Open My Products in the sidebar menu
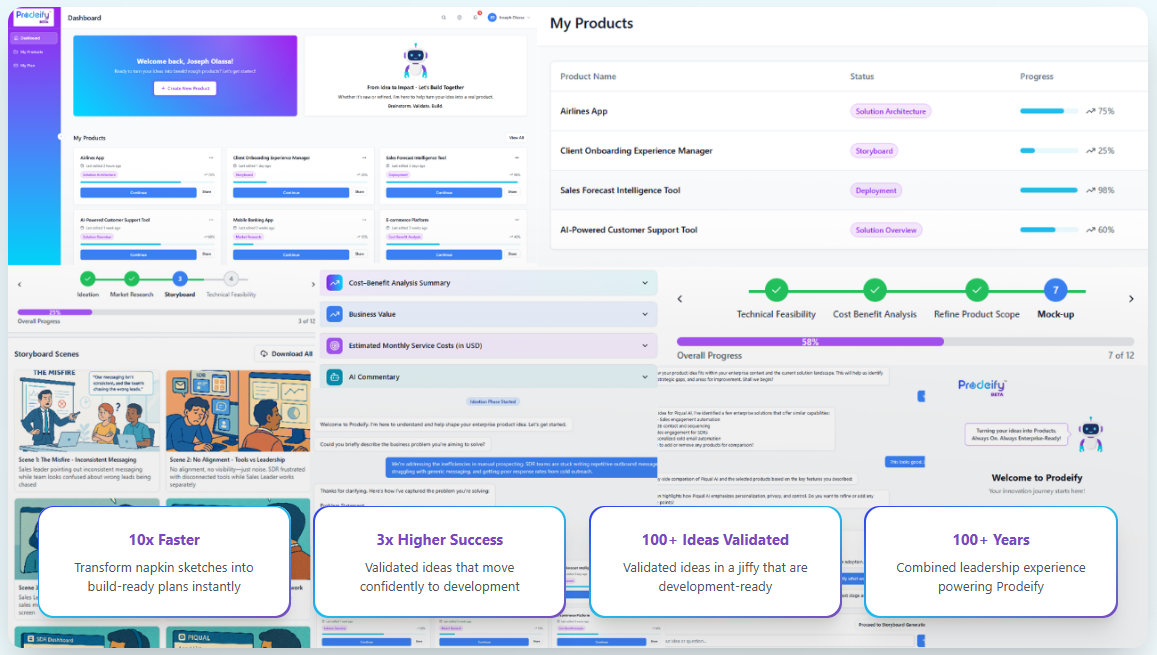The image size is (1157, 655). coord(30,52)
